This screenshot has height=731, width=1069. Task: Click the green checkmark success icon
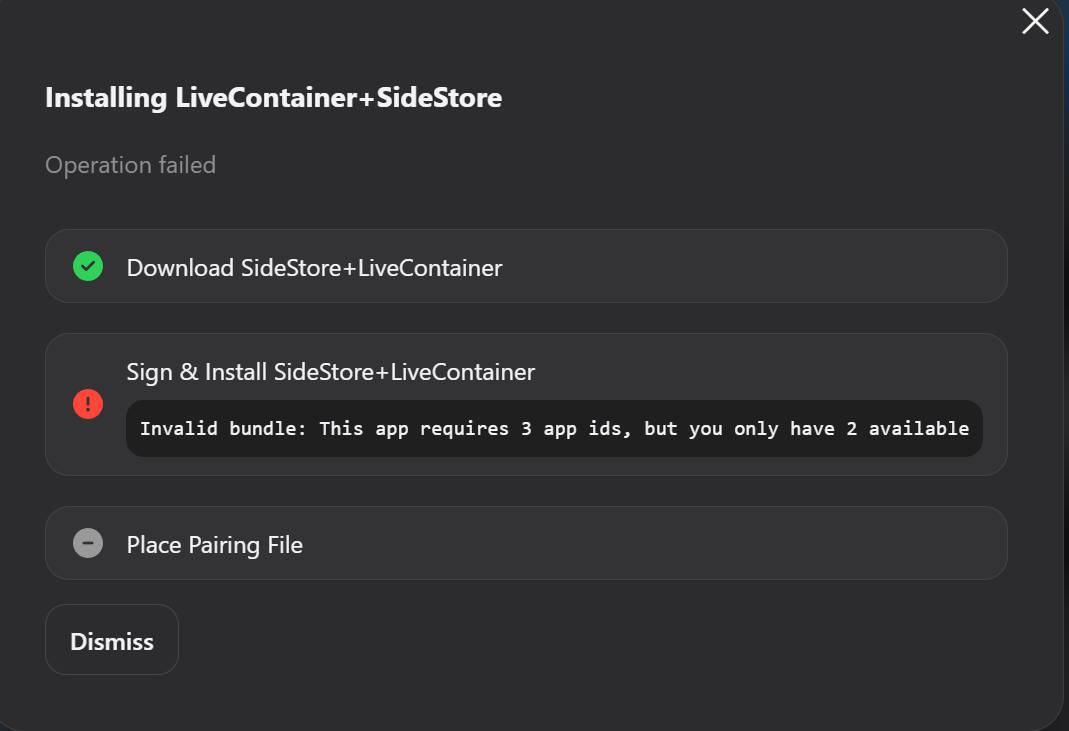88,266
